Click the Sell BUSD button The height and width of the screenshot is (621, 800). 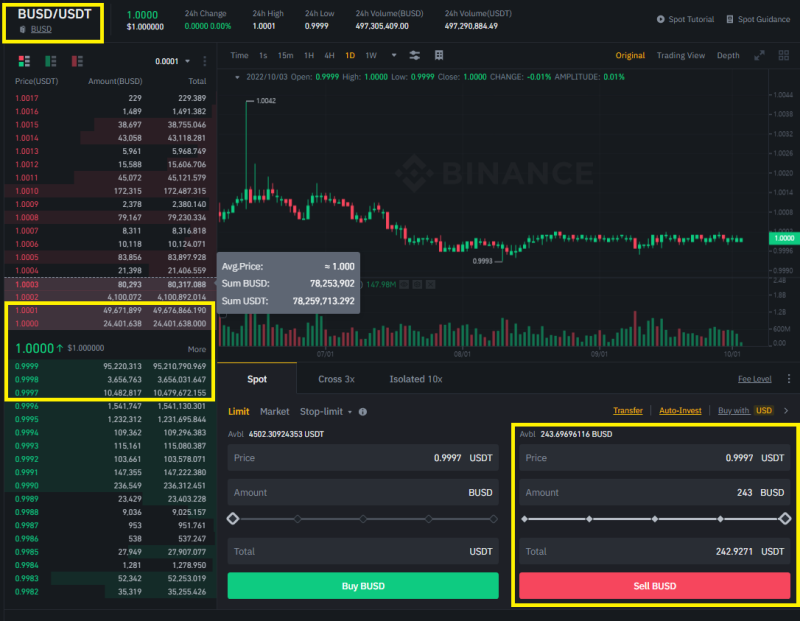(655, 586)
